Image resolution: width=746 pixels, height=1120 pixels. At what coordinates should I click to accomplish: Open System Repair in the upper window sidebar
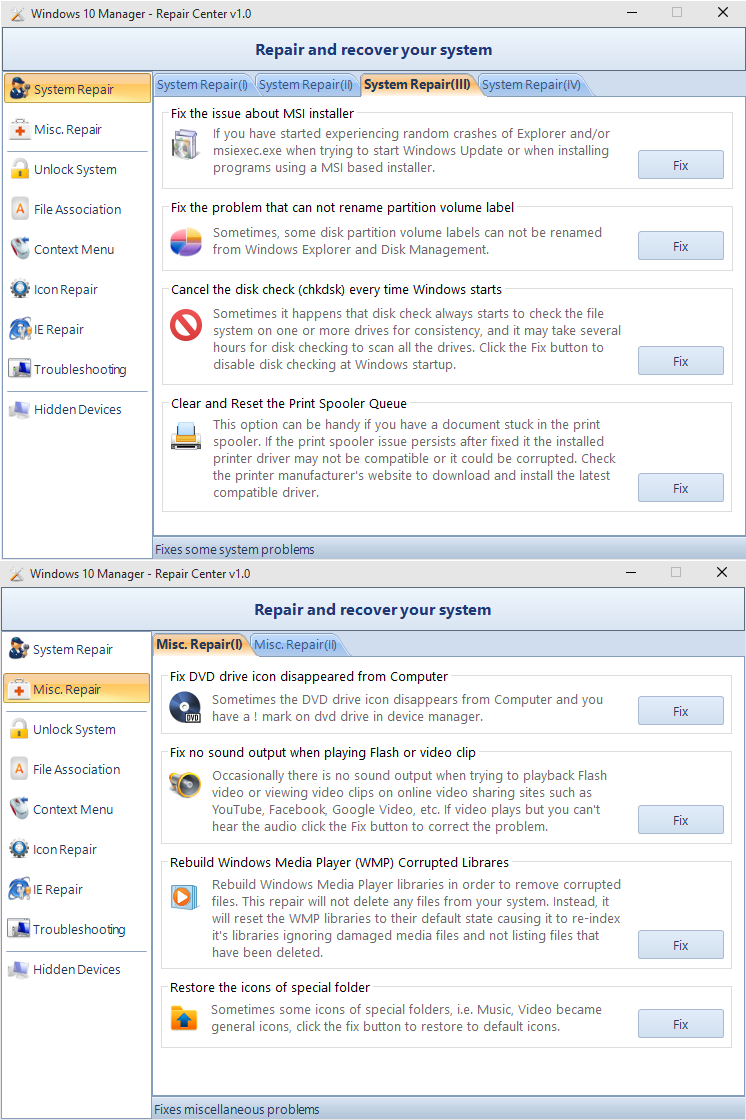[77, 89]
